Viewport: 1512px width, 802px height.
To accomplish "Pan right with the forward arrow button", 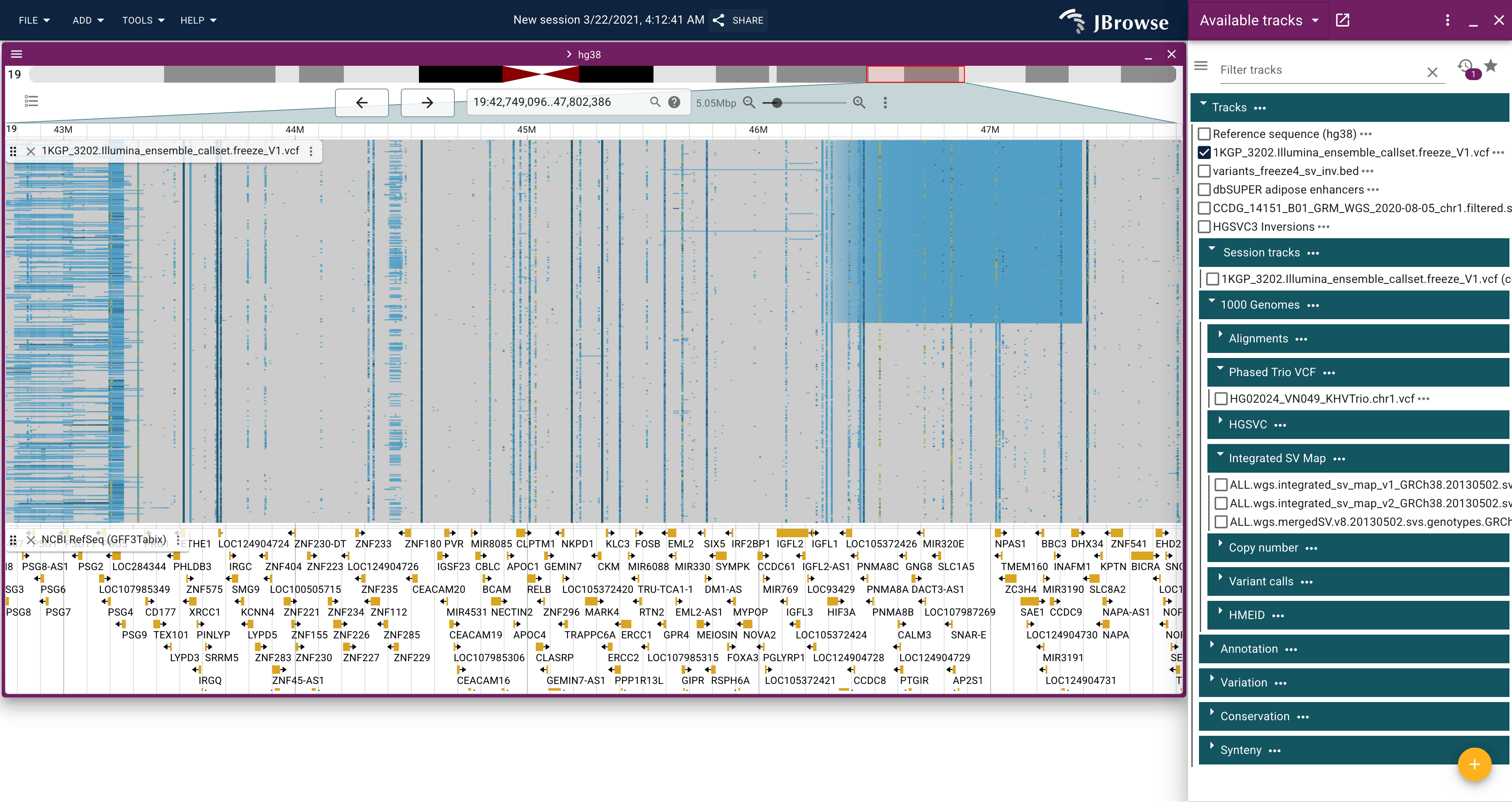I will tap(427, 102).
